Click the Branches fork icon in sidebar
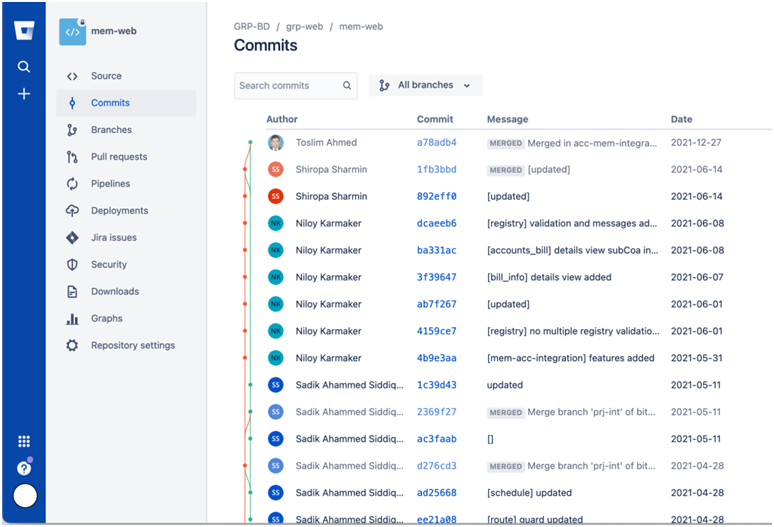The image size is (774, 527). 73,130
